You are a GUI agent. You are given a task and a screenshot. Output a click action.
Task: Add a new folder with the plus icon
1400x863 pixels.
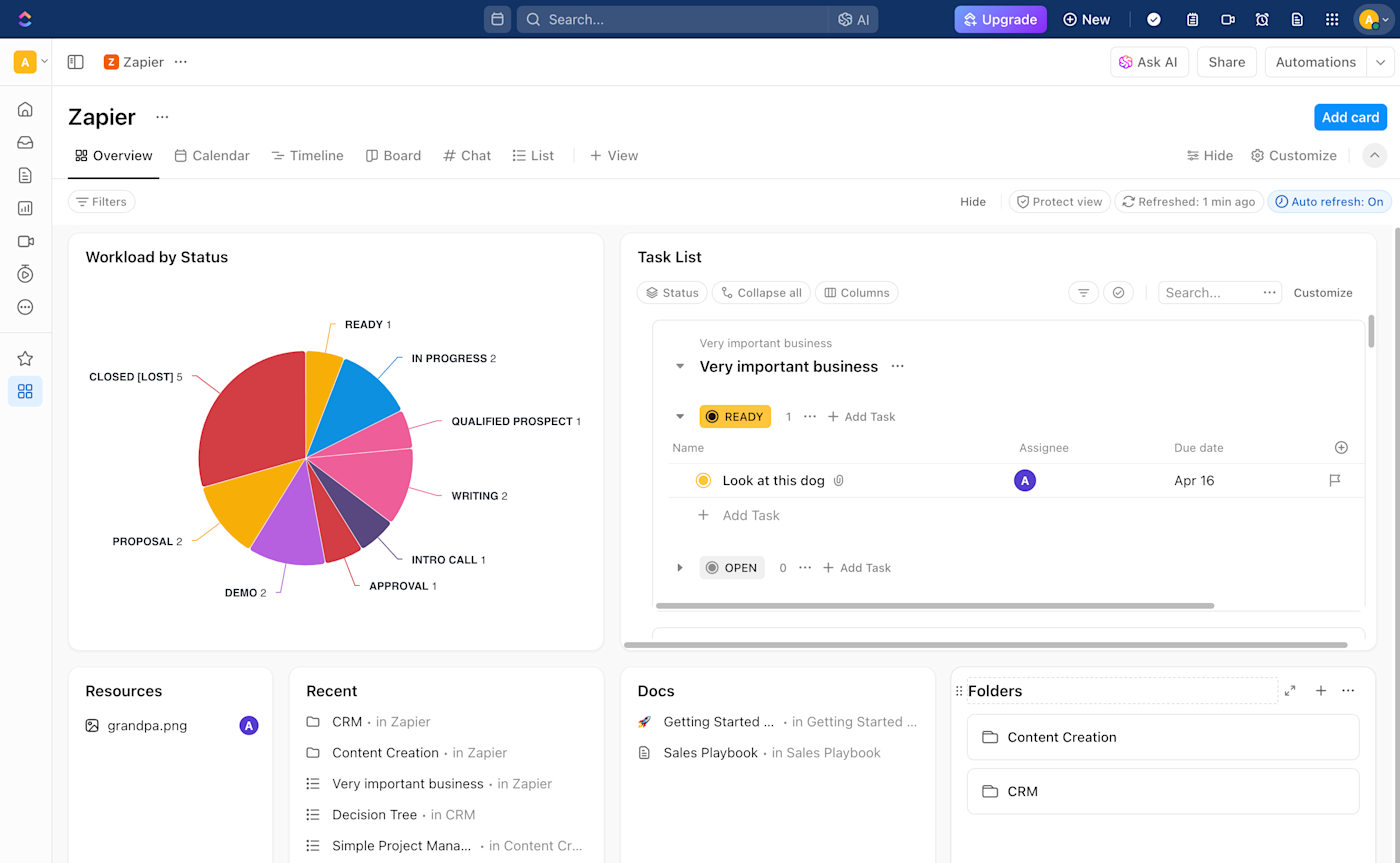coord(1320,691)
